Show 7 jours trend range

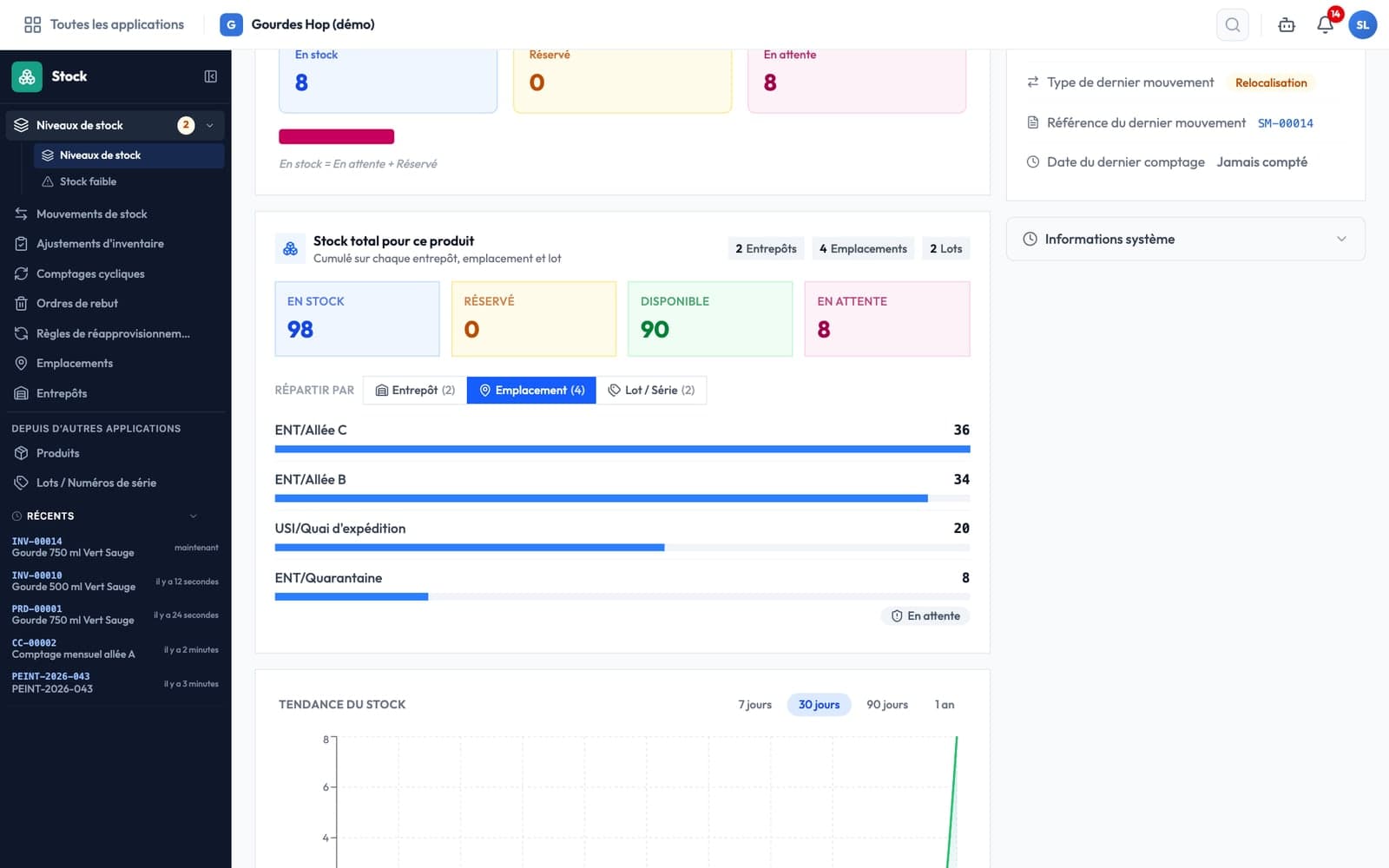754,705
